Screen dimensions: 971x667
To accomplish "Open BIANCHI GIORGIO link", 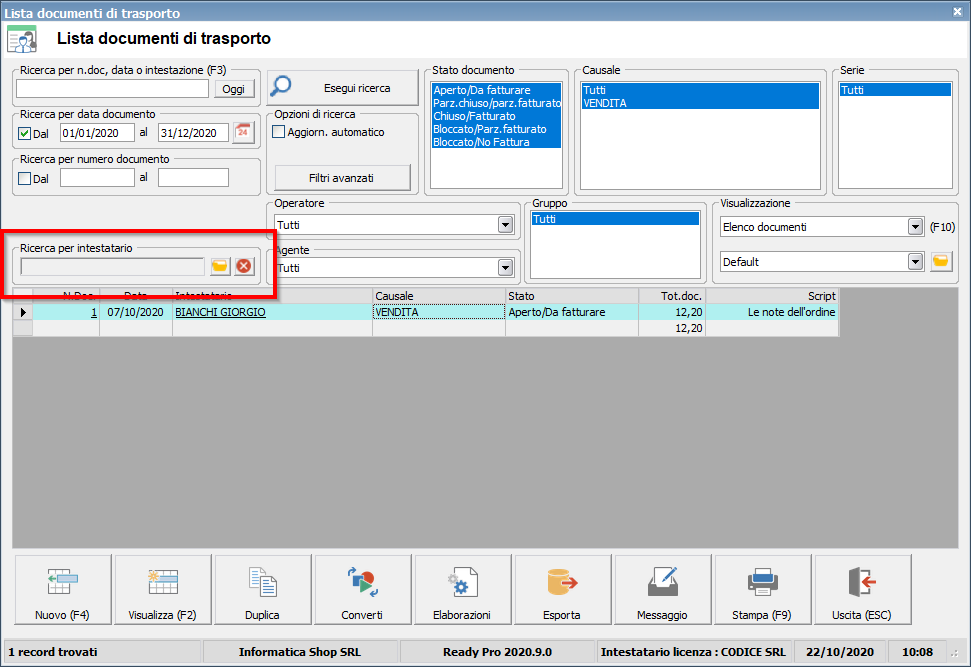I will click(220, 312).
